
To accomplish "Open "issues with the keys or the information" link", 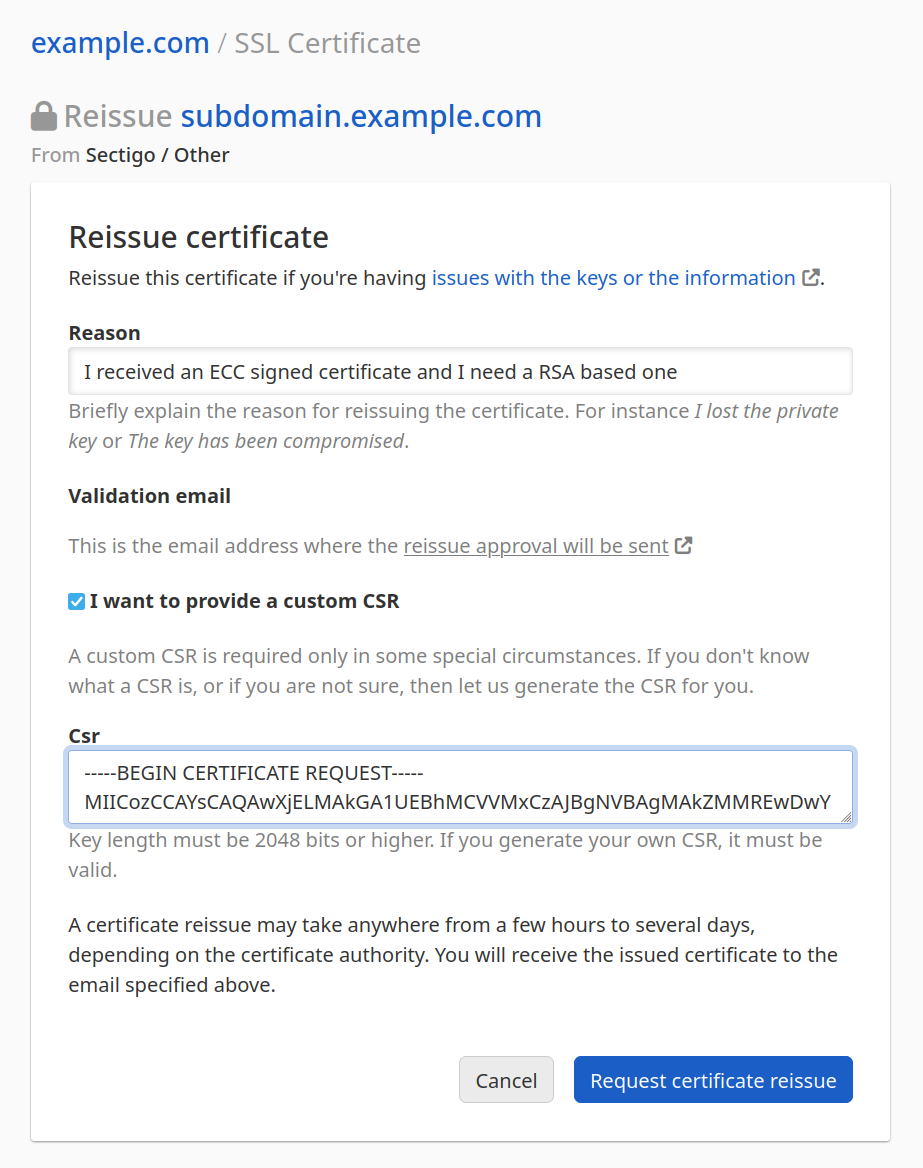I will 613,278.
